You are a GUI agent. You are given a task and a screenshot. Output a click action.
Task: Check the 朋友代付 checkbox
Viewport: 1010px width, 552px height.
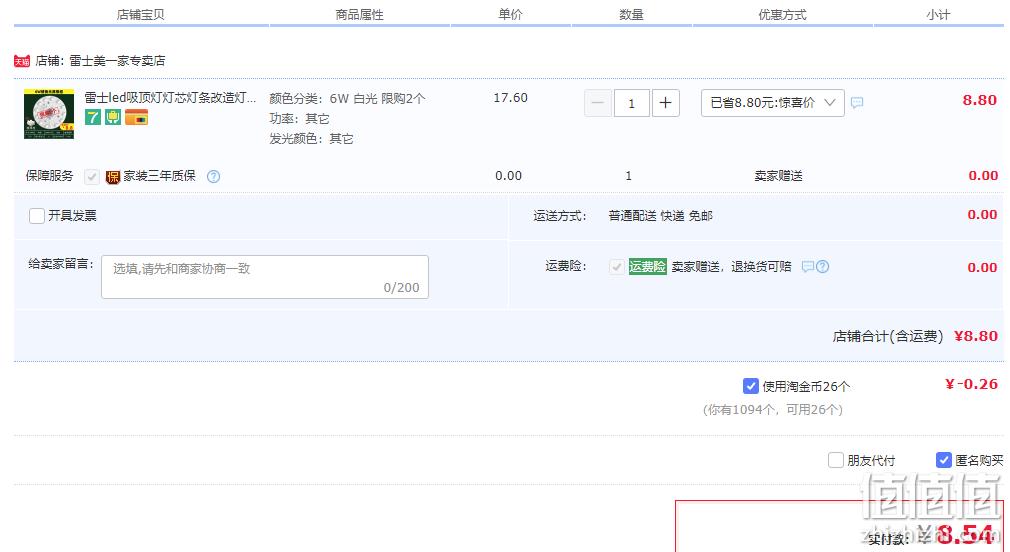point(835,460)
